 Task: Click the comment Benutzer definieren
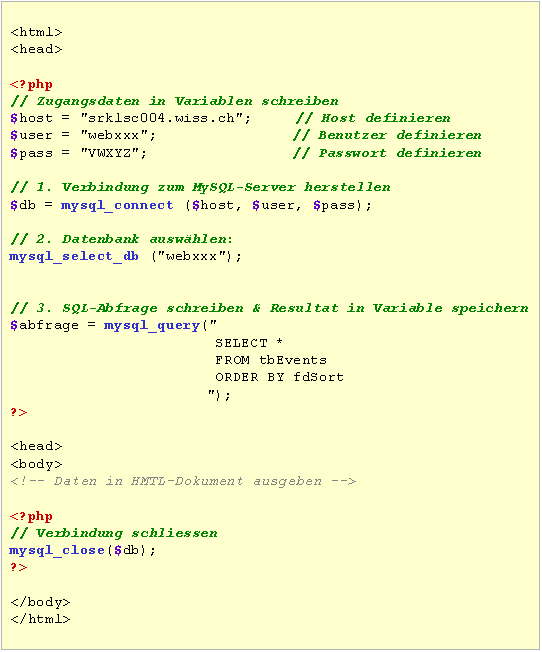point(387,135)
